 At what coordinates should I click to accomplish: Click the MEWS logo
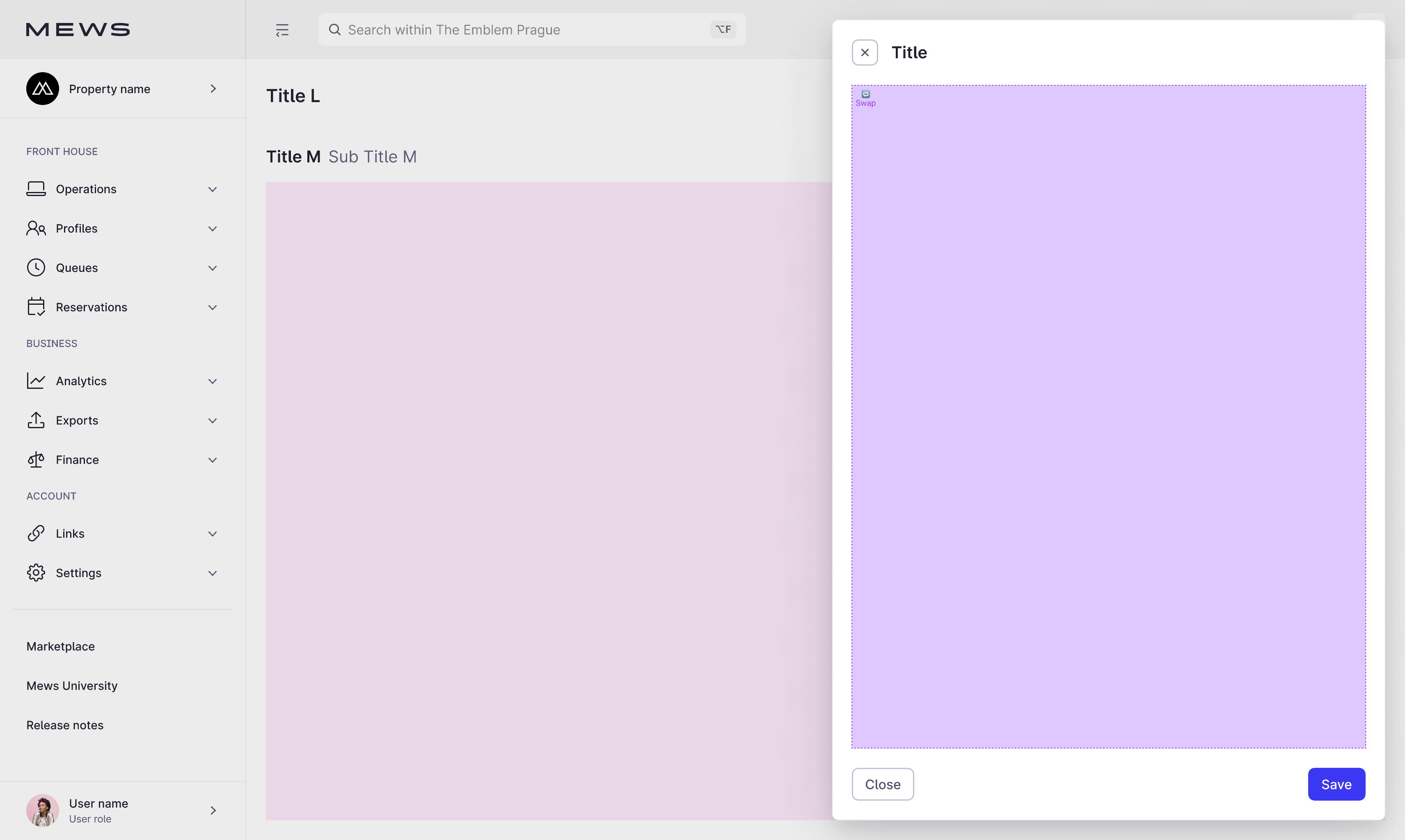[x=78, y=29]
